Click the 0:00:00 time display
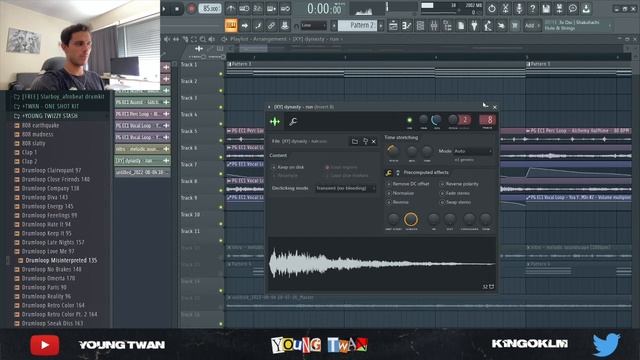The height and width of the screenshot is (360, 640). tap(324, 9)
